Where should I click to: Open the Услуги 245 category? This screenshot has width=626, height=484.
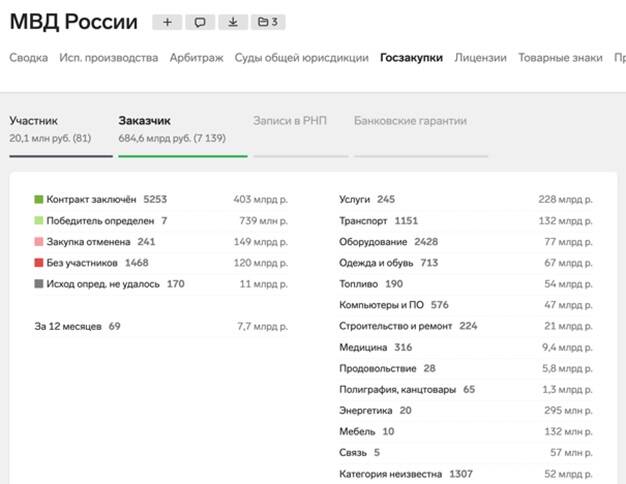pos(466,199)
